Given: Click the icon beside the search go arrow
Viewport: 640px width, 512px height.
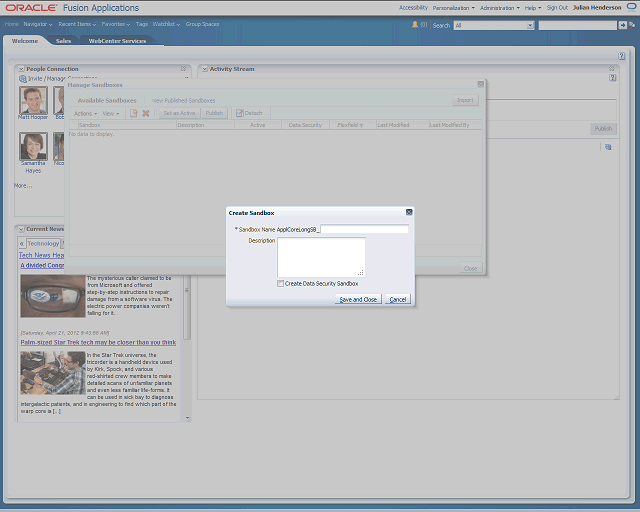Looking at the screenshot, I should [632, 25].
